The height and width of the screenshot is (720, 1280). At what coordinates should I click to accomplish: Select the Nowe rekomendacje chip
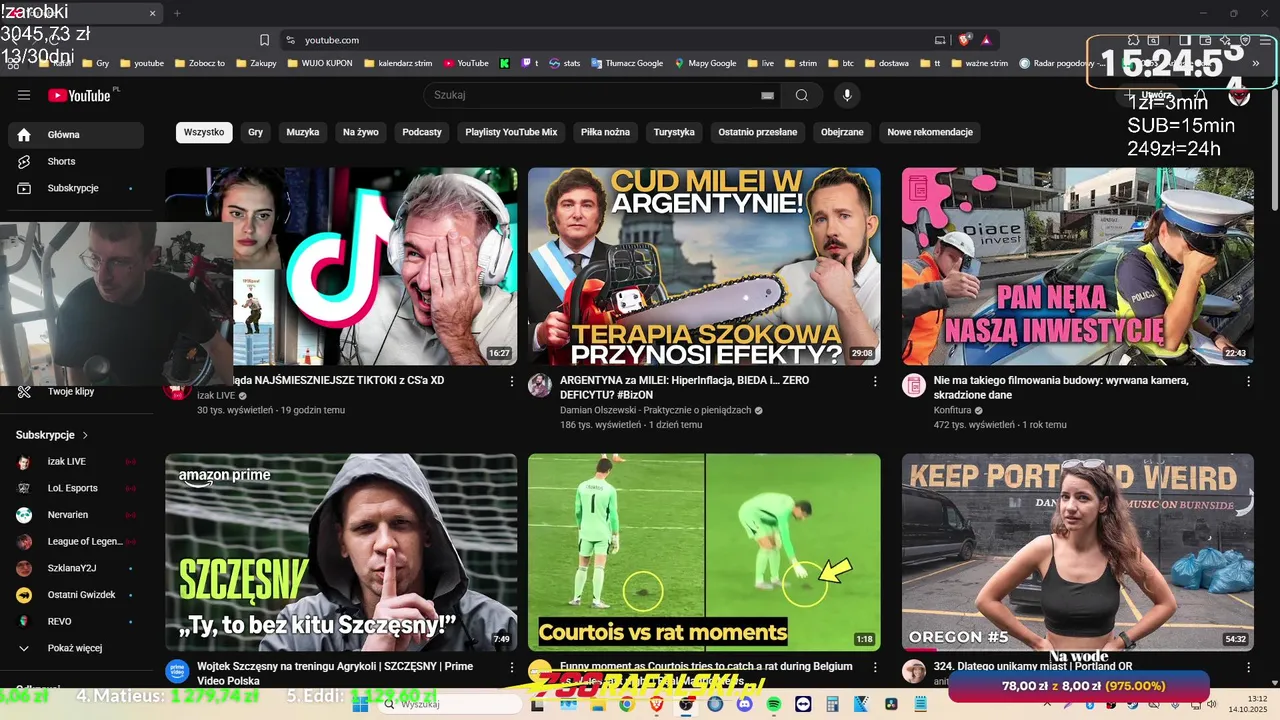click(930, 132)
